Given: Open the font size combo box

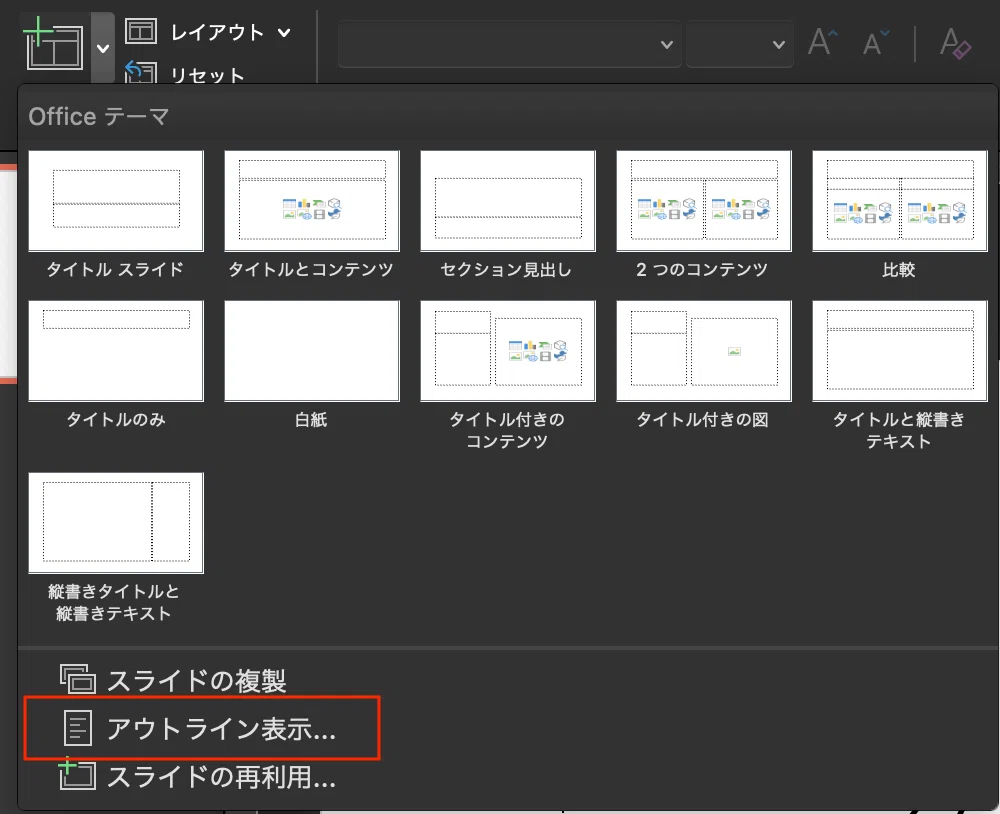Looking at the screenshot, I should [x=739, y=45].
